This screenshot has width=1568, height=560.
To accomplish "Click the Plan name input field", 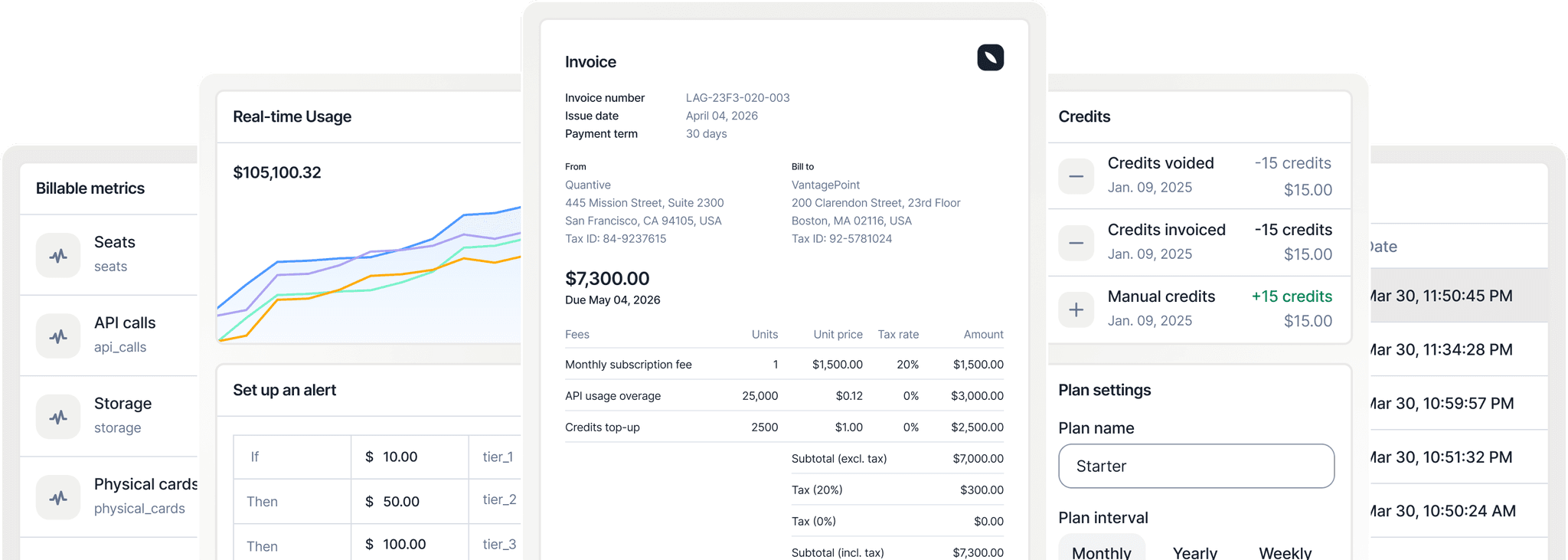I will coord(1196,466).
